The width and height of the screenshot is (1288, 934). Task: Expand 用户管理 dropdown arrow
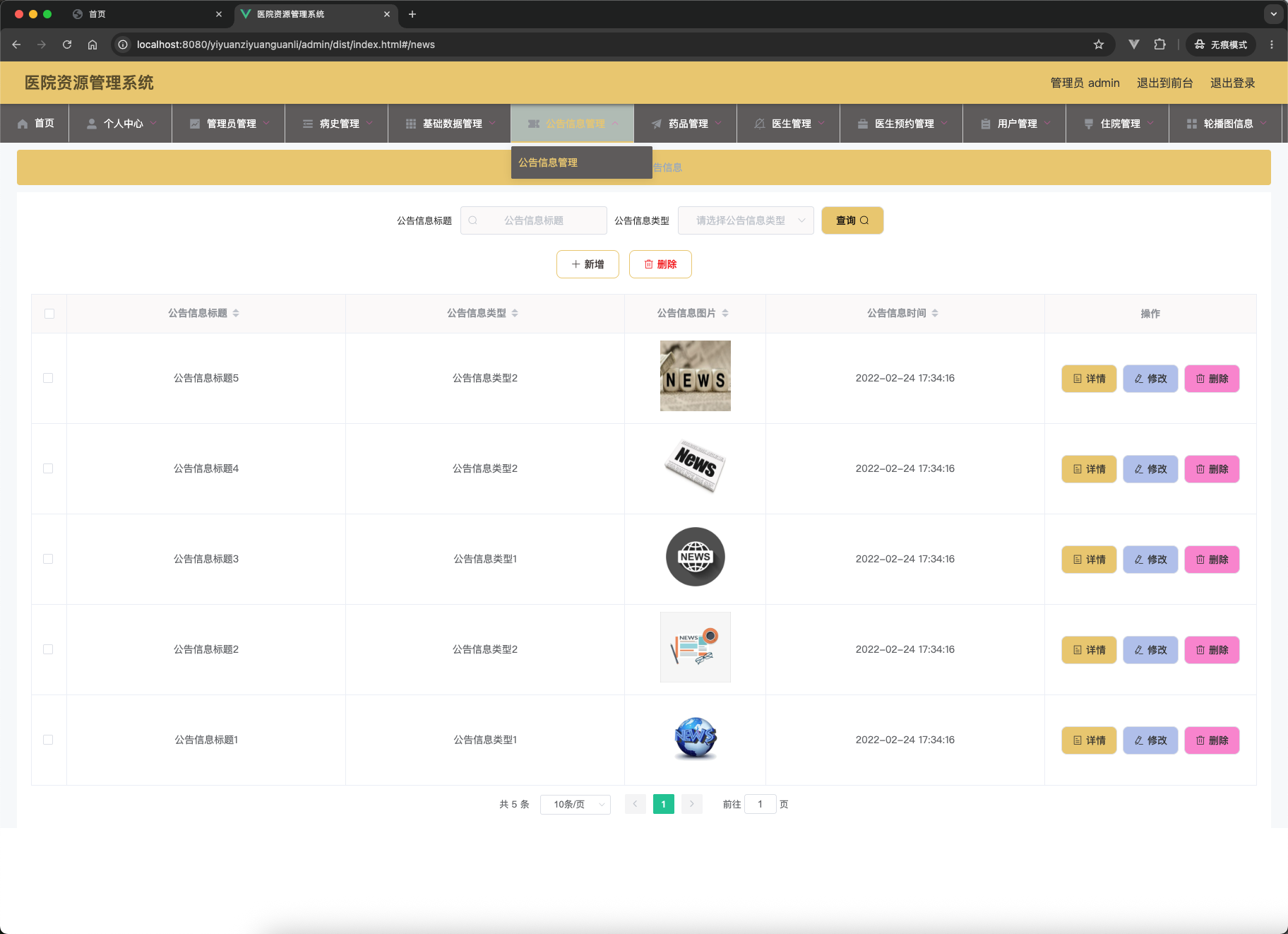(1047, 123)
